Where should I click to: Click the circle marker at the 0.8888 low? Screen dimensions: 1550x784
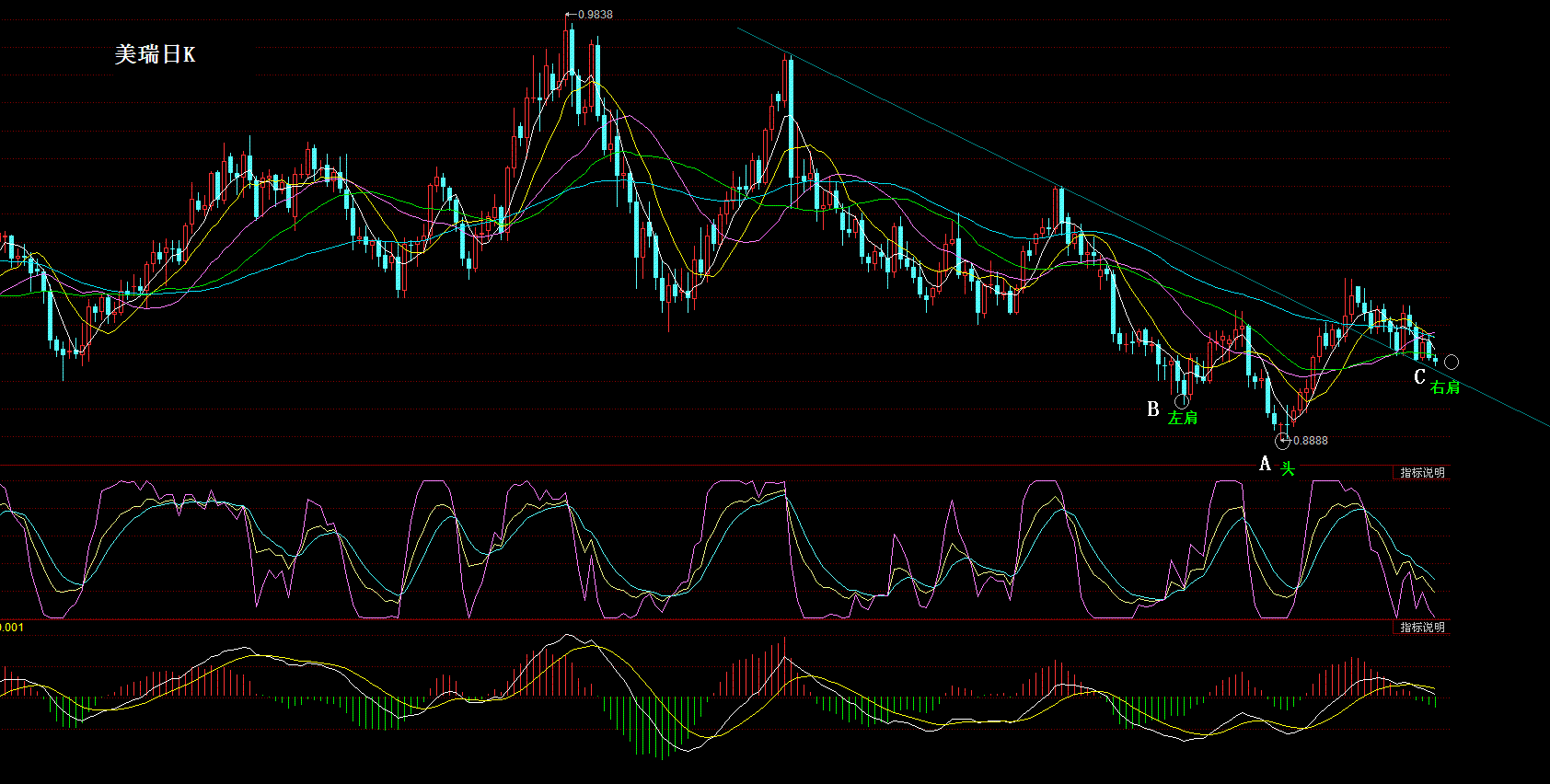tap(1283, 440)
